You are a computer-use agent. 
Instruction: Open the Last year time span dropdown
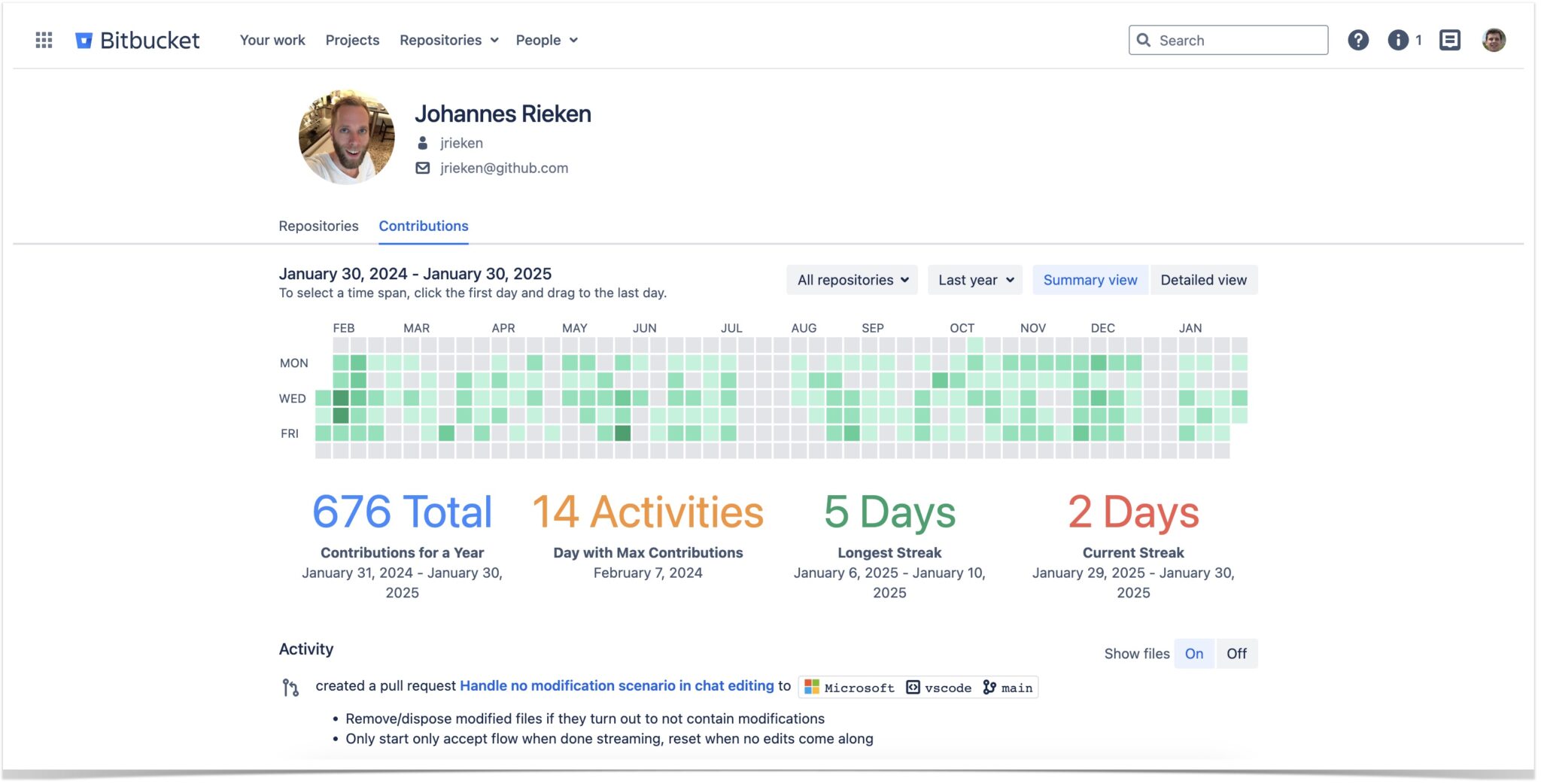(974, 279)
